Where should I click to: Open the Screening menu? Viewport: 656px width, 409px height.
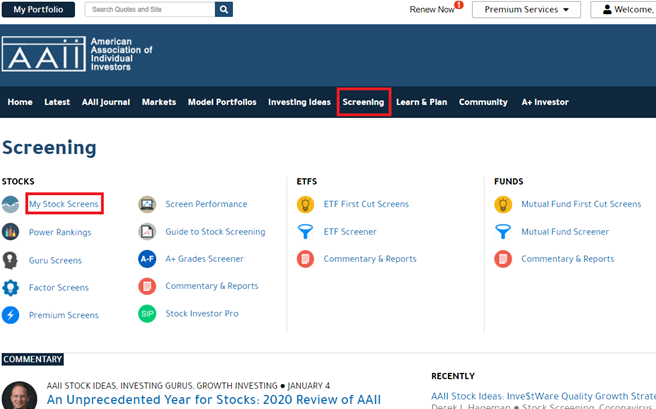click(x=363, y=102)
